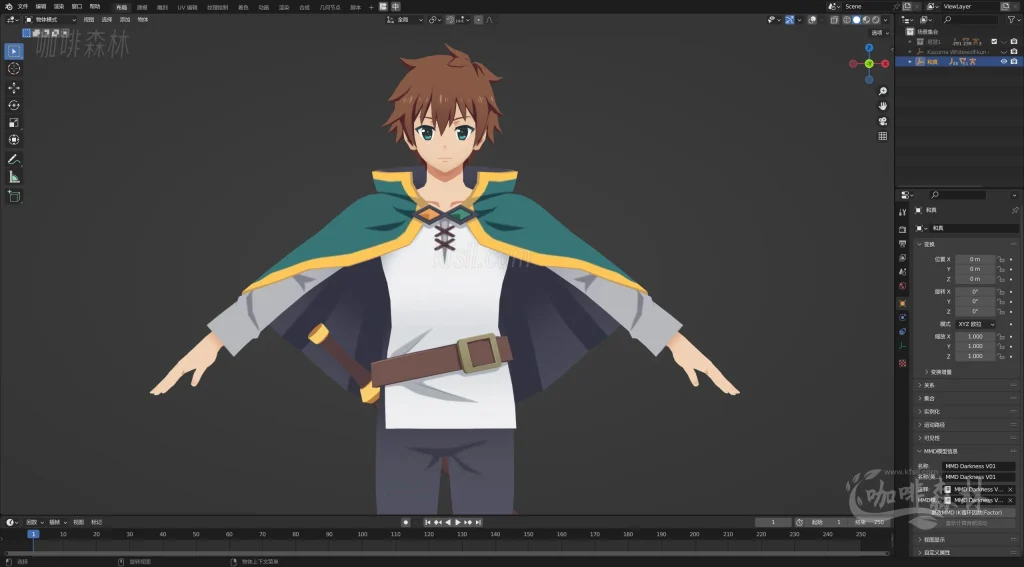Select the Select Box tool
Viewport: 1024px width, 567px height.
14,51
